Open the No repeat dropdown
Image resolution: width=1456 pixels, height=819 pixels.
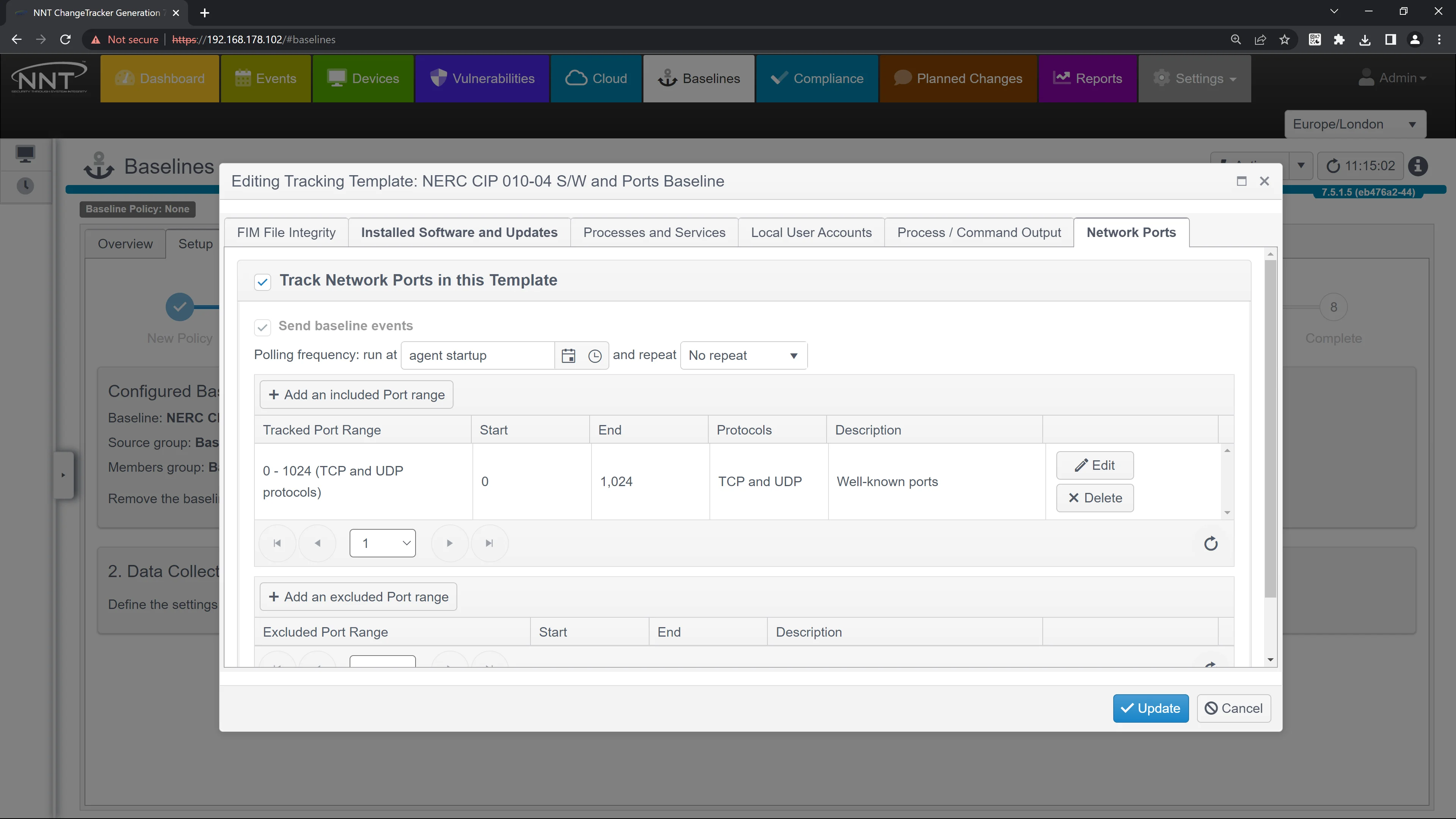point(744,356)
